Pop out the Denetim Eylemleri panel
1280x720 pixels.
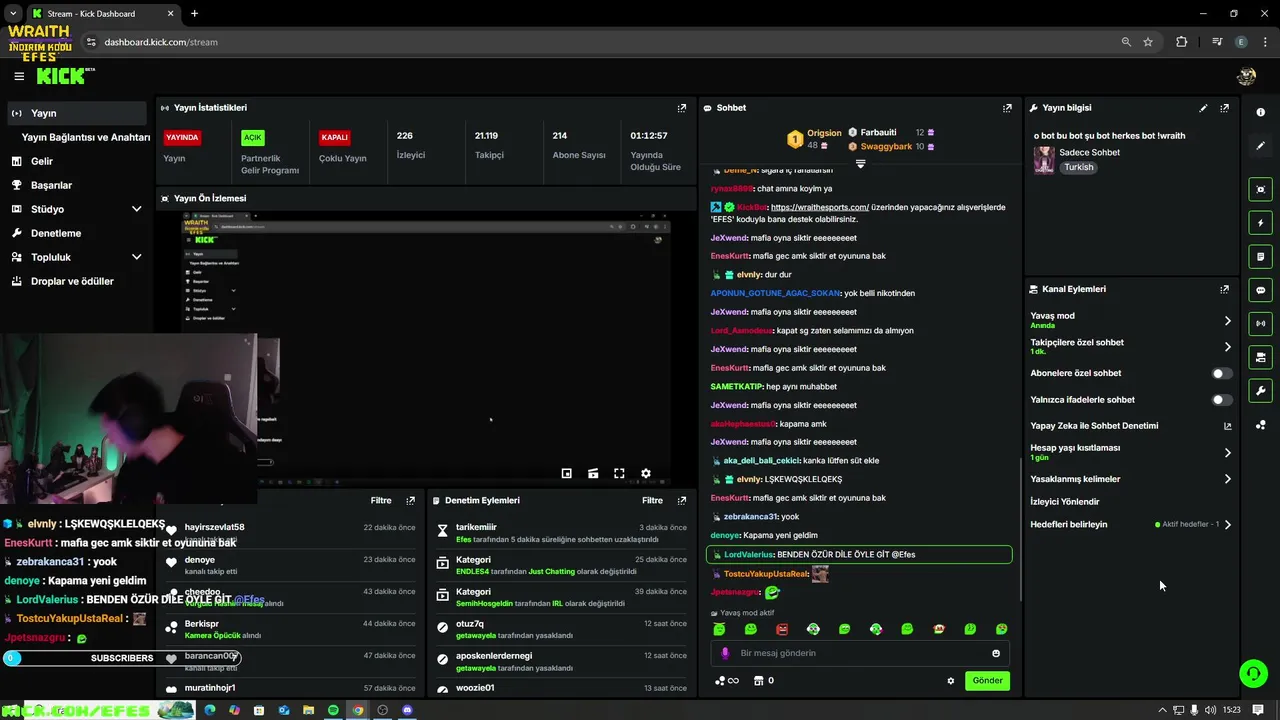tap(682, 501)
